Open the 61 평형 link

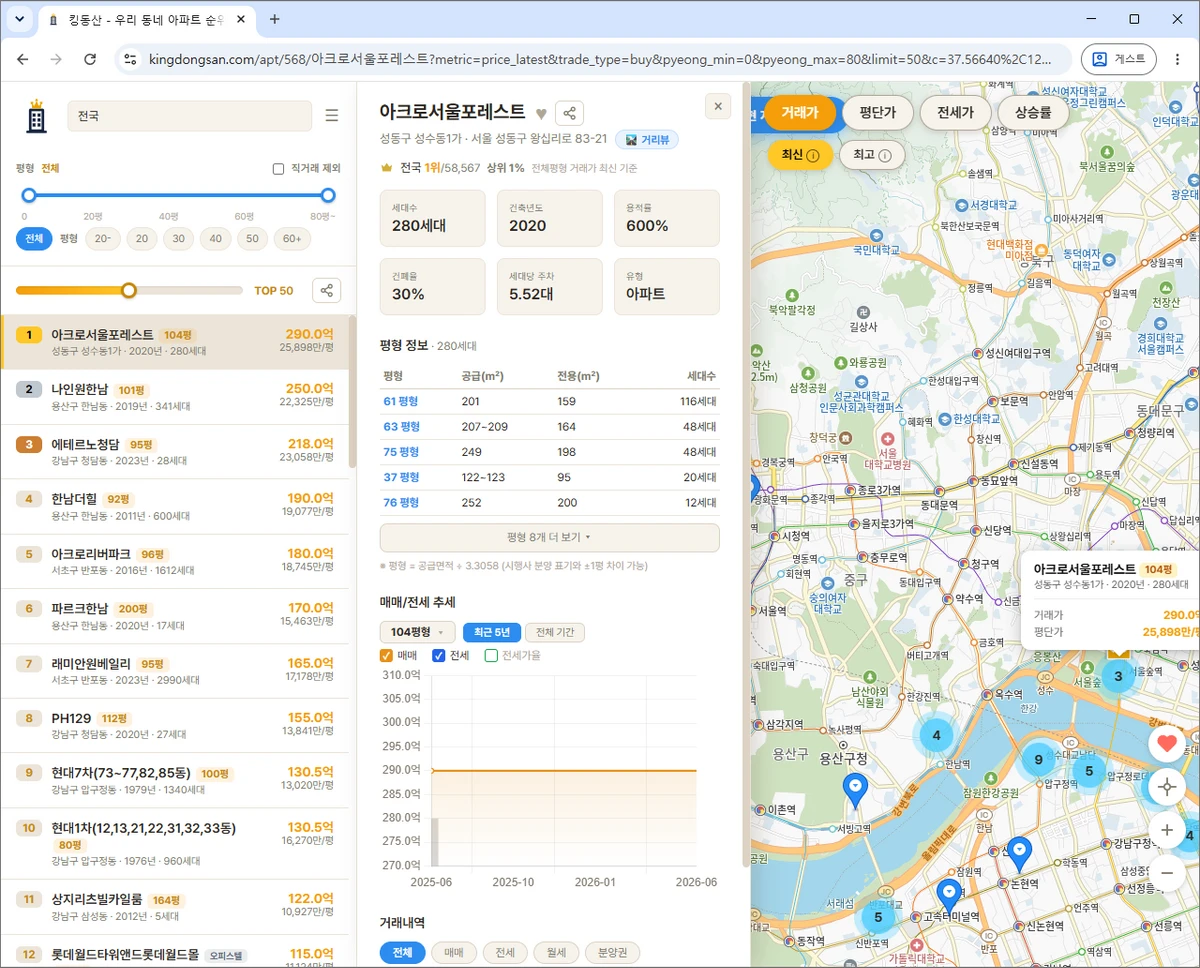tap(401, 401)
